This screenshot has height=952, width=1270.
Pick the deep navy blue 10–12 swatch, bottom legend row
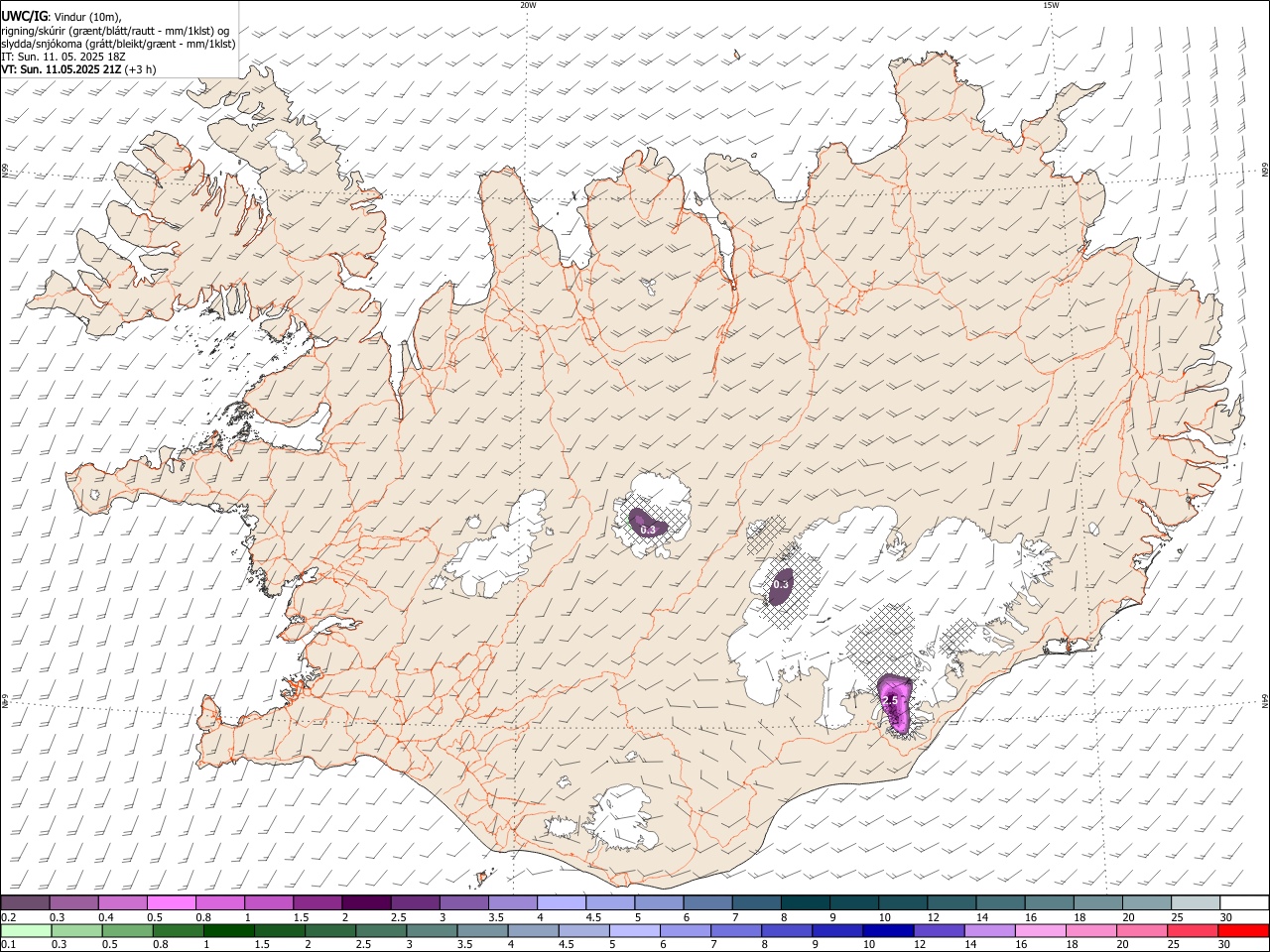click(888, 931)
